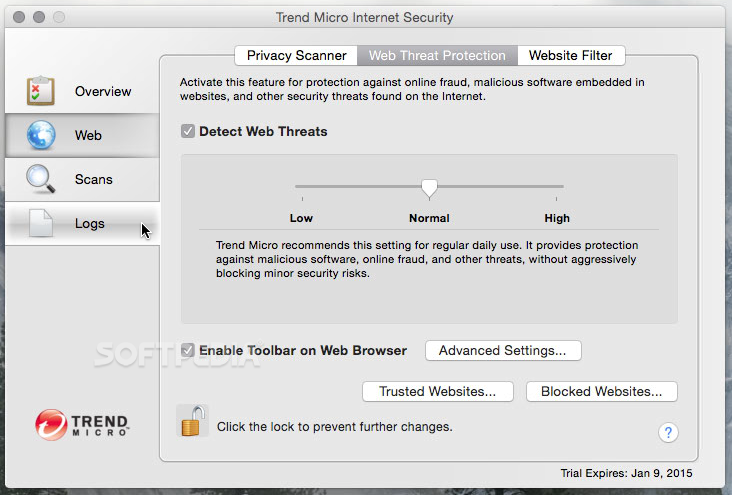
Task: Go to the Overview section label
Action: [x=103, y=92]
